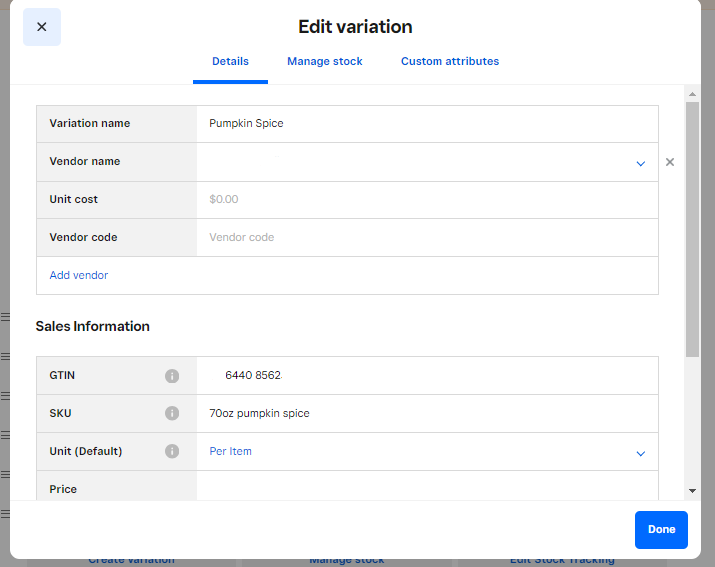The width and height of the screenshot is (715, 567).
Task: Go to the Custom attributes tab
Action: point(450,62)
